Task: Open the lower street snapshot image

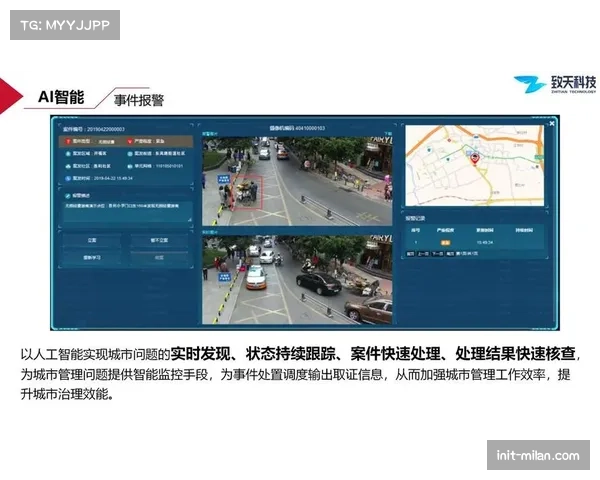Action: 297,280
